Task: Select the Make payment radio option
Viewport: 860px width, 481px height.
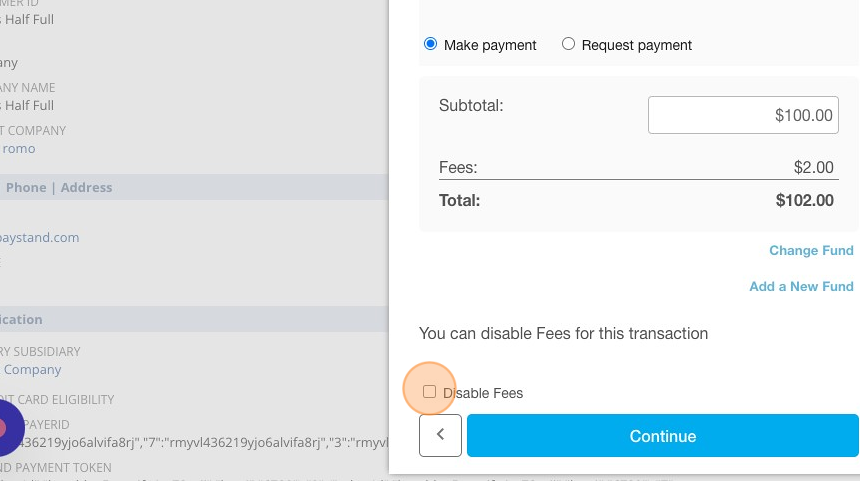Action: [x=431, y=44]
